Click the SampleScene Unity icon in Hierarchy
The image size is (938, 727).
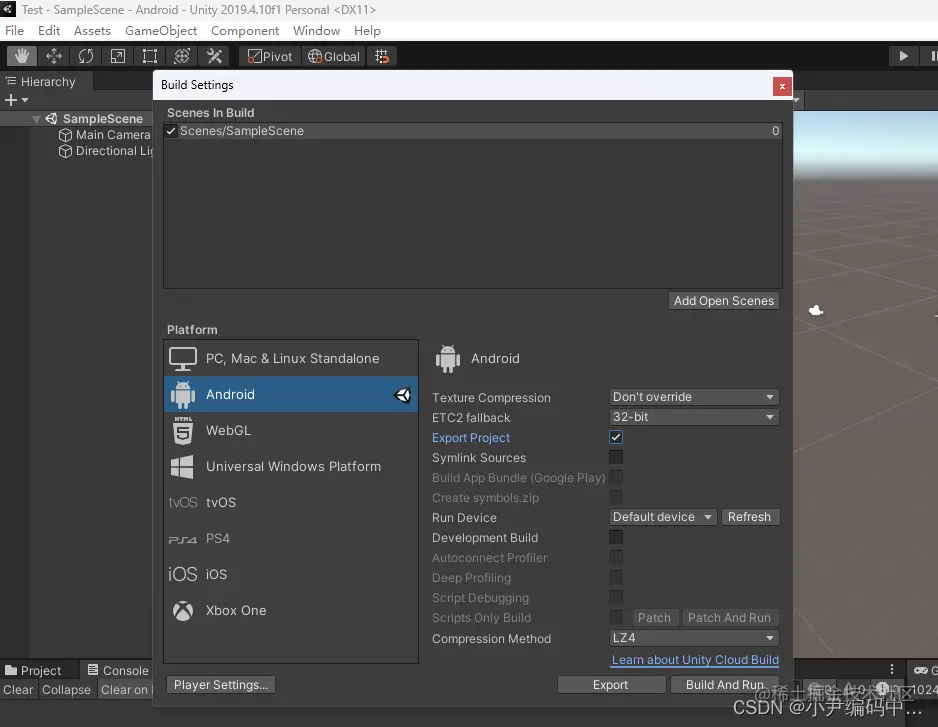tap(51, 118)
